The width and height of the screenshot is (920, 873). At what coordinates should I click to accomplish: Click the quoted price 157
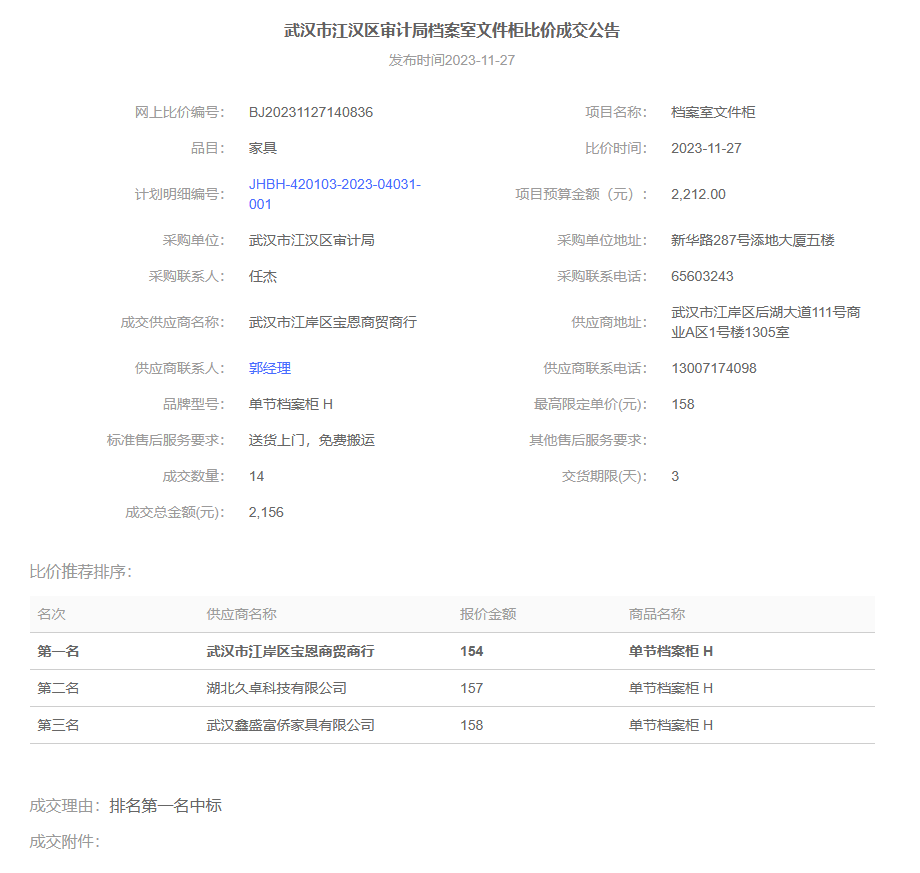[x=471, y=688]
